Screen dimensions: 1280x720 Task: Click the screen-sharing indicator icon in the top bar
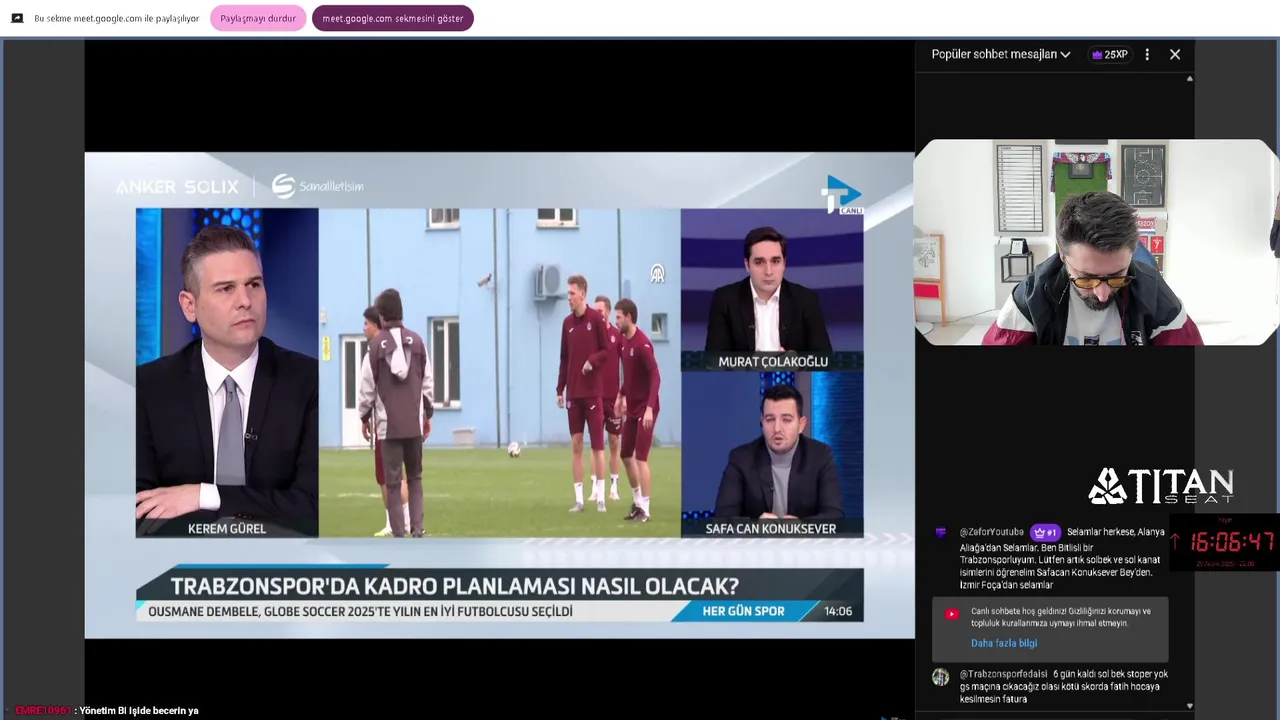pyautogui.click(x=17, y=18)
